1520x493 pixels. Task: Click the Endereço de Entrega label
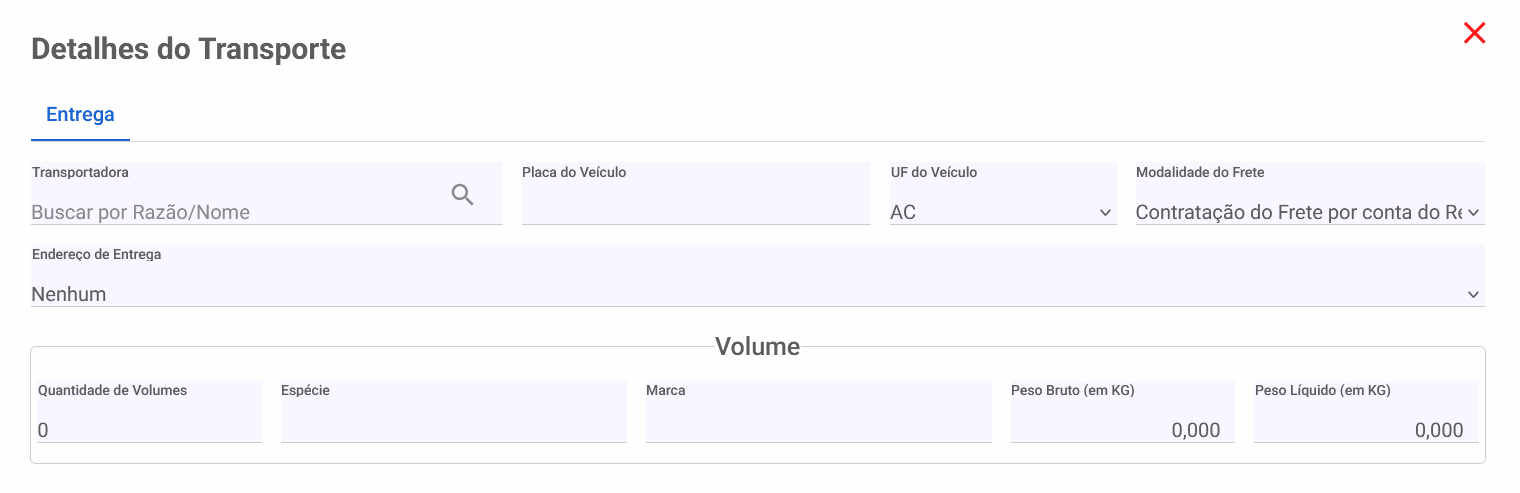(x=96, y=254)
